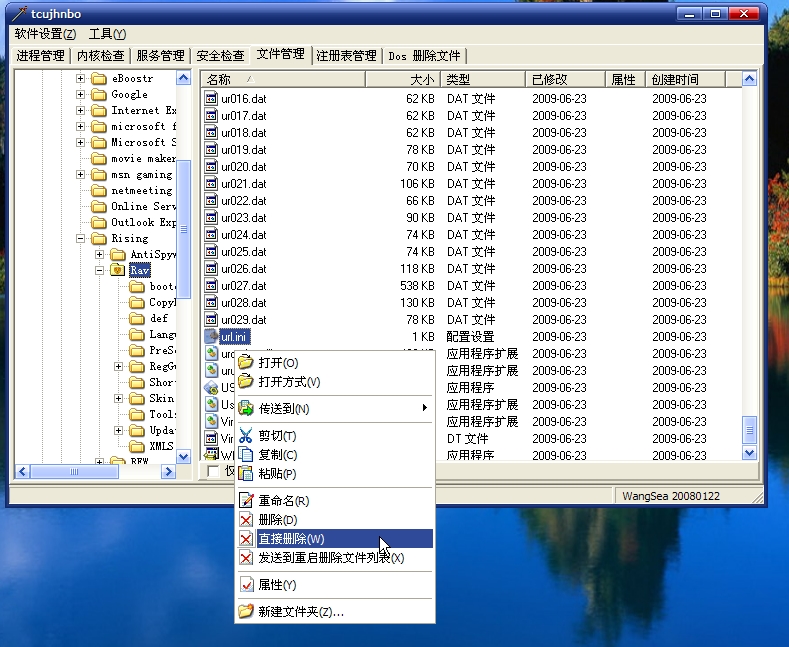The width and height of the screenshot is (789, 647).
Task: Click red X icon for reboot delete list
Action: (246, 557)
